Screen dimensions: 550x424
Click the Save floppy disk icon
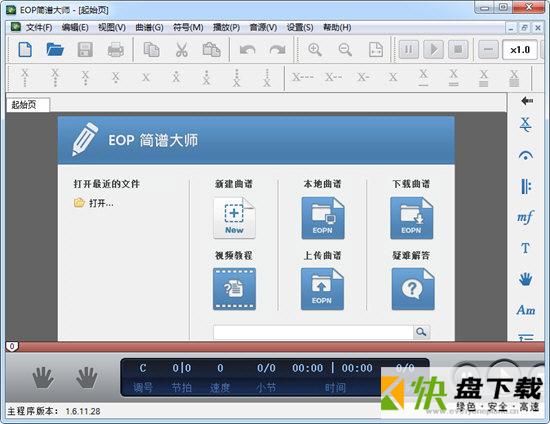(85, 49)
